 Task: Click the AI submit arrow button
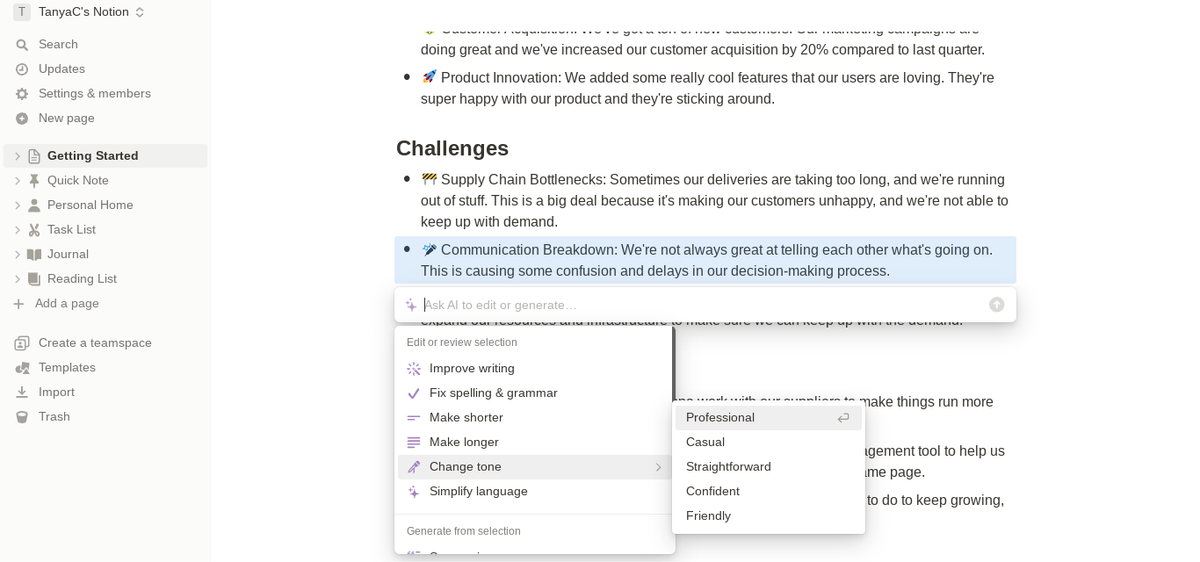996,305
